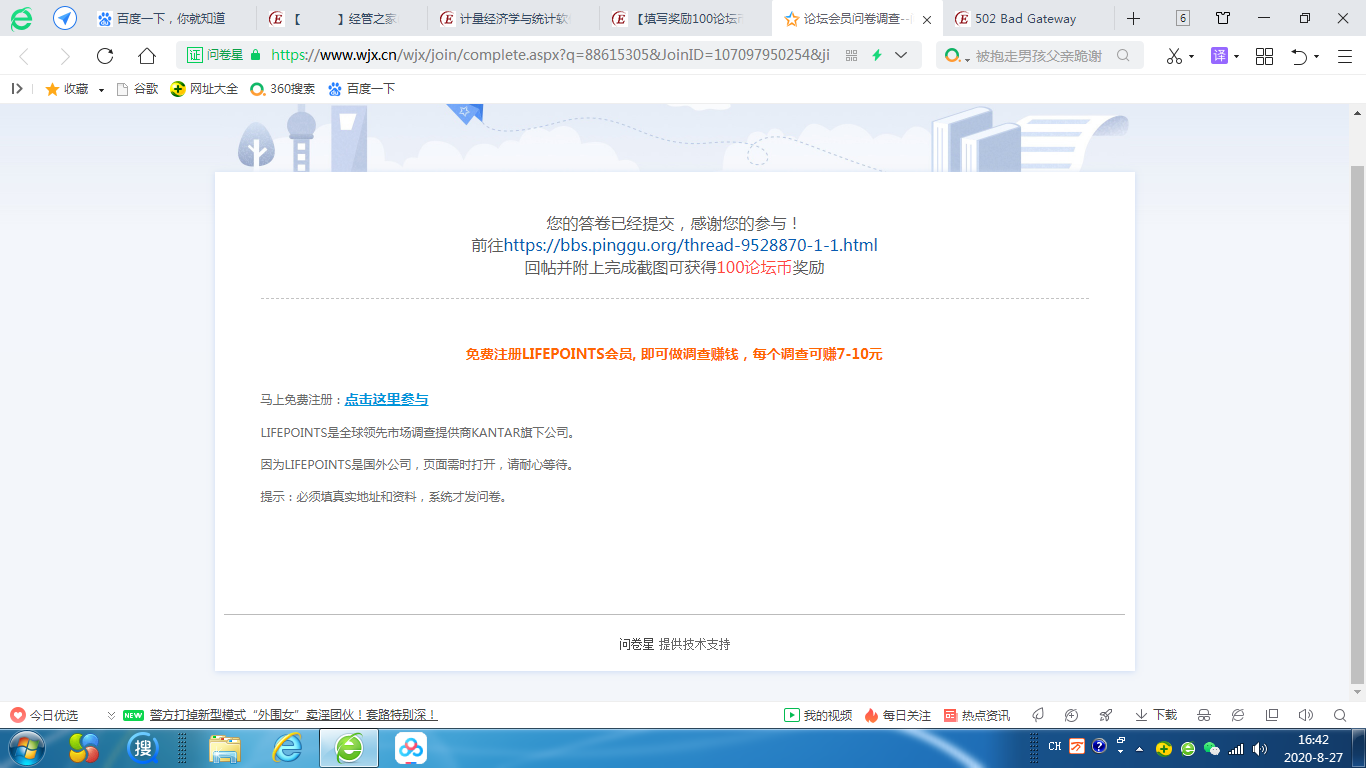Open the 百度一下 bookmark

click(x=361, y=89)
